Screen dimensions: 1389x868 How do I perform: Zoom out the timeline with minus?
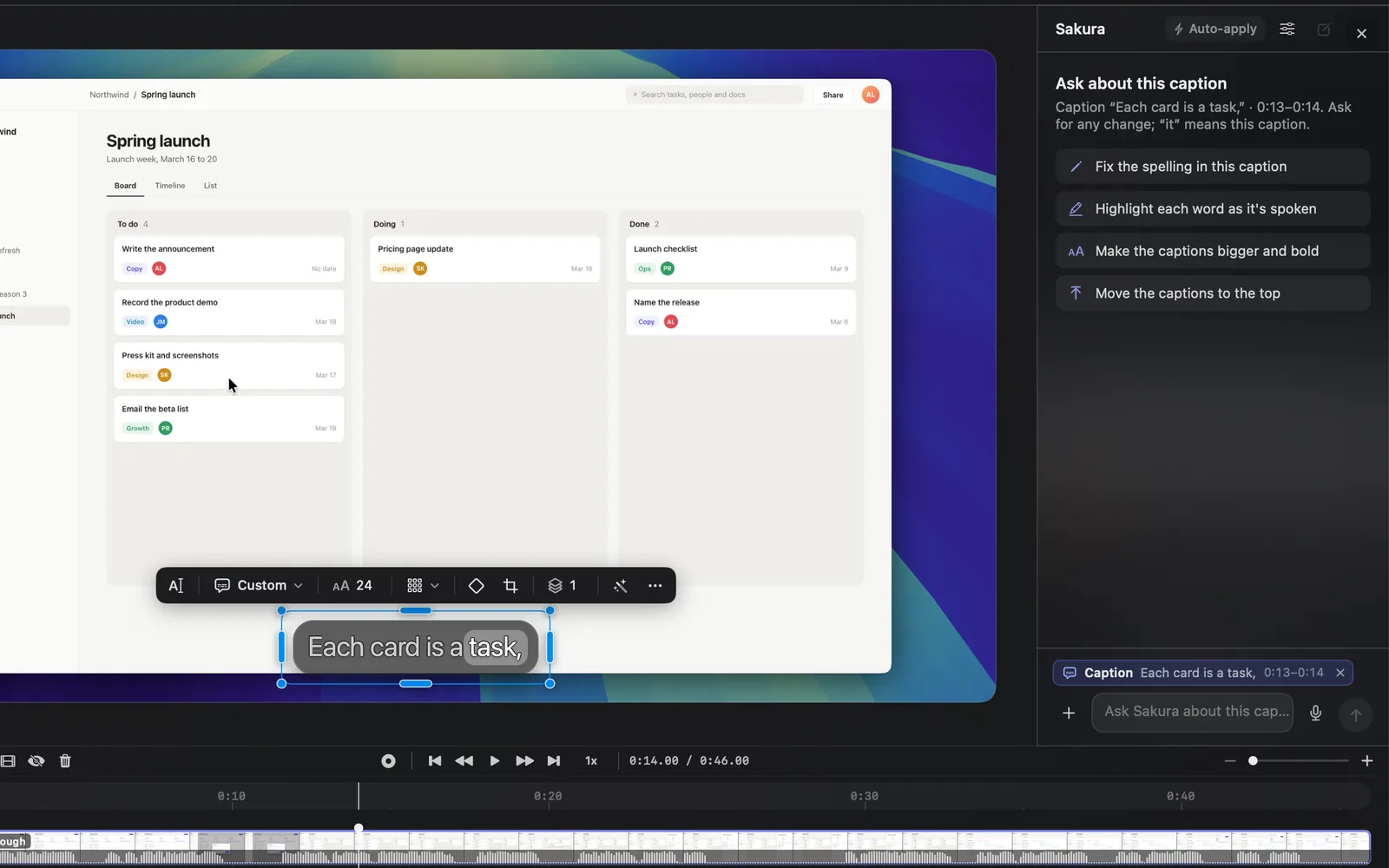1230,761
